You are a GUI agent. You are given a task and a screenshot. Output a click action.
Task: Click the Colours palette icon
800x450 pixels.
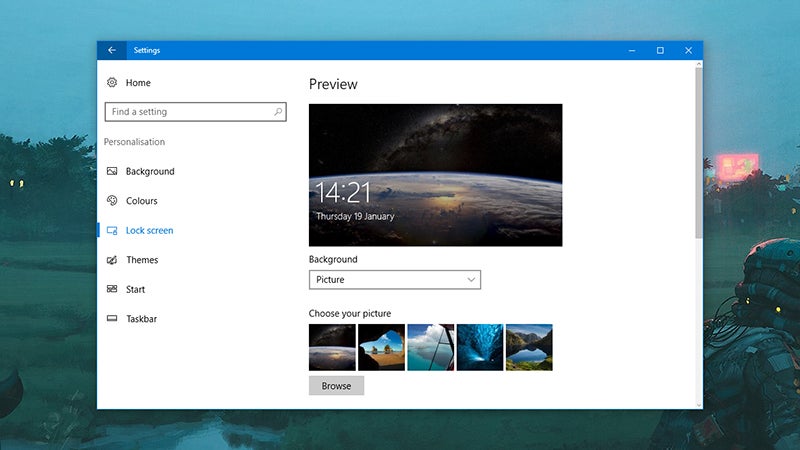click(x=112, y=201)
